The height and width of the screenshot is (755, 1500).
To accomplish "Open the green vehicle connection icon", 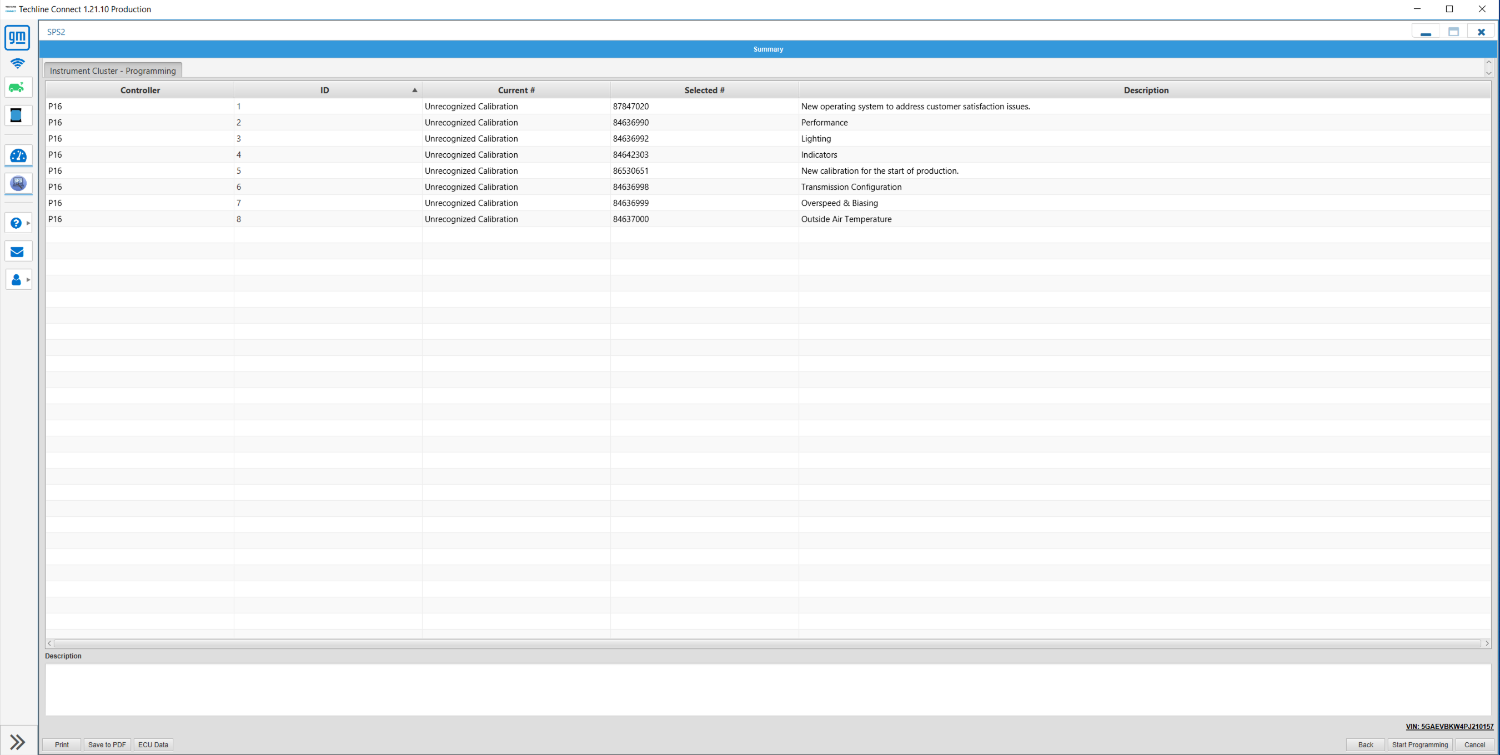I will [x=17, y=87].
